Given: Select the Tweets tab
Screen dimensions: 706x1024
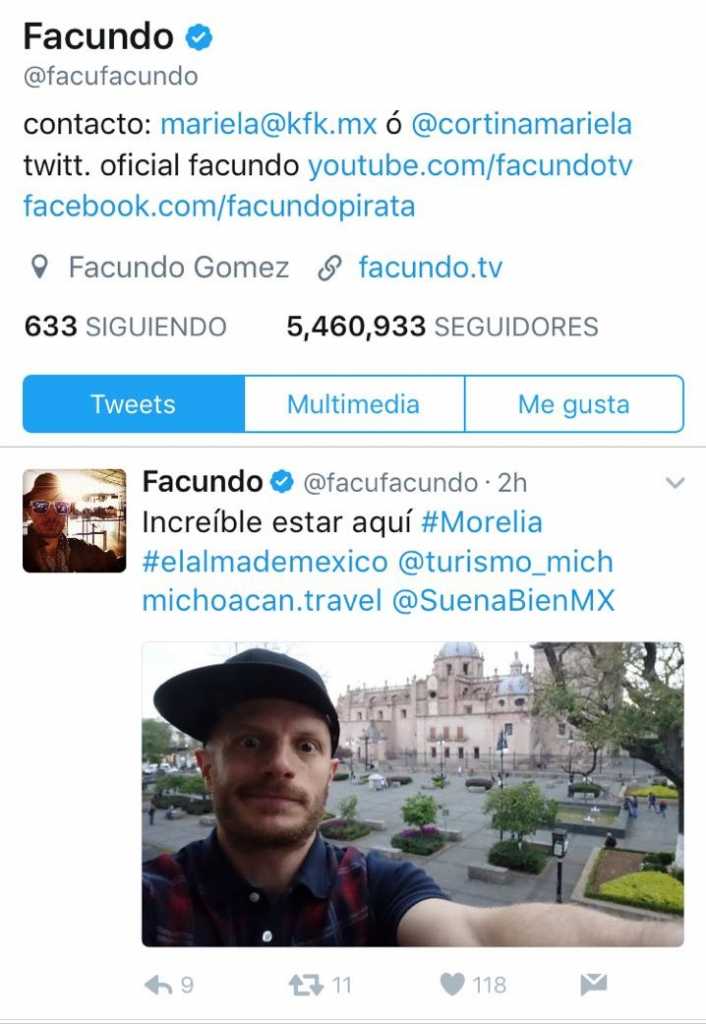Looking at the screenshot, I should [133, 404].
